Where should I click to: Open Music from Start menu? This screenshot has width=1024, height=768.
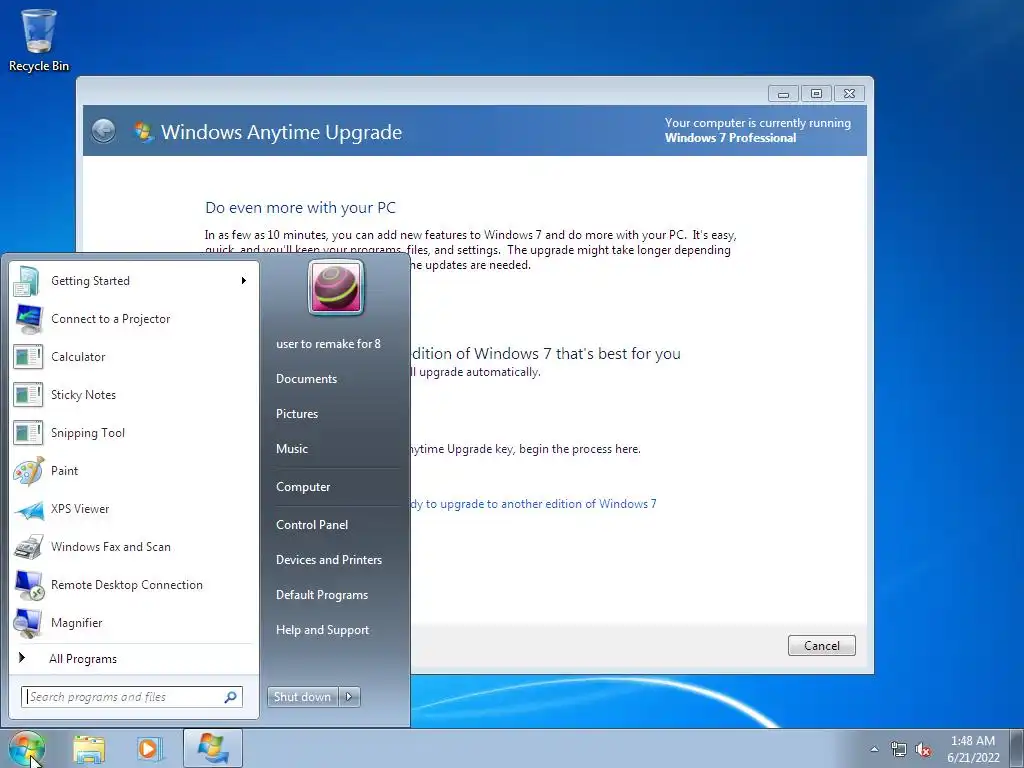[292, 449]
